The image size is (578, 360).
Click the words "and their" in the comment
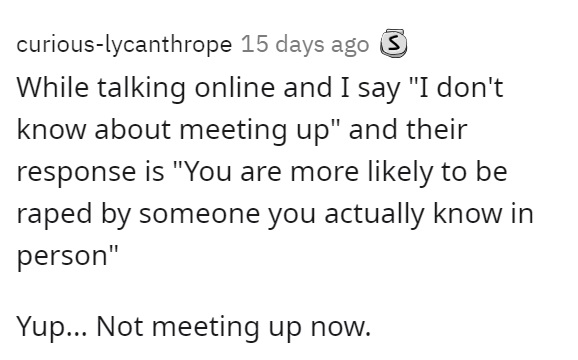(x=408, y=130)
